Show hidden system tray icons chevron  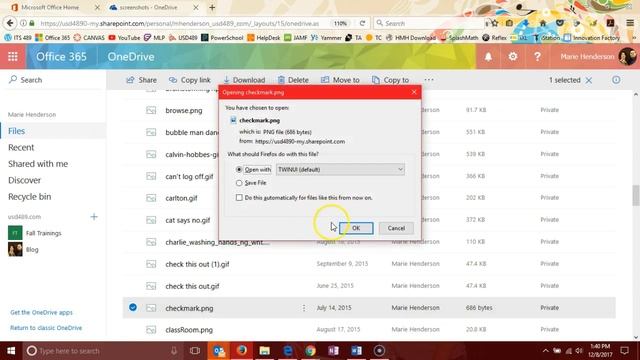(546, 351)
